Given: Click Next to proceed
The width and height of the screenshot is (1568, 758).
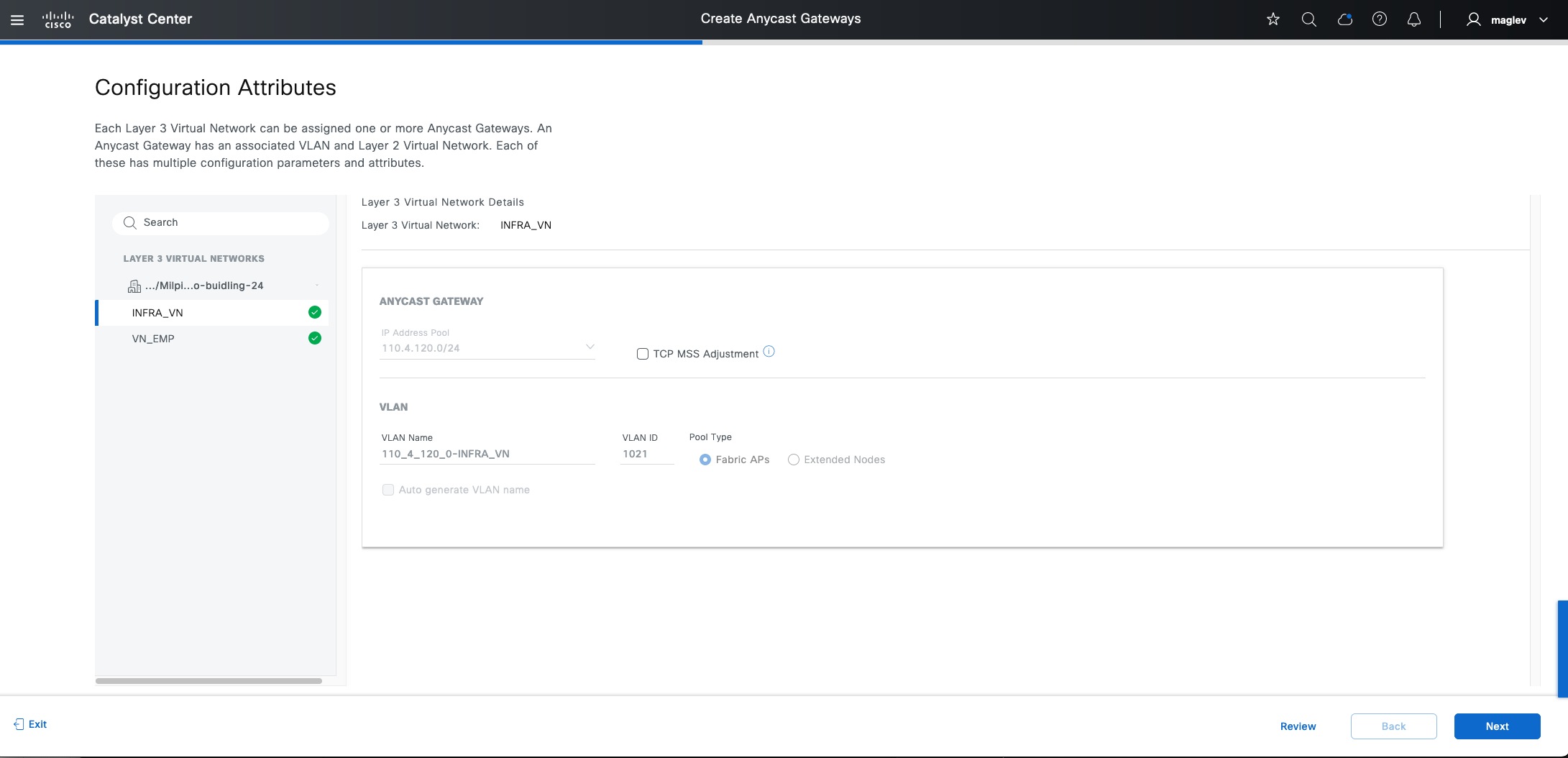Looking at the screenshot, I should pyautogui.click(x=1496, y=726).
